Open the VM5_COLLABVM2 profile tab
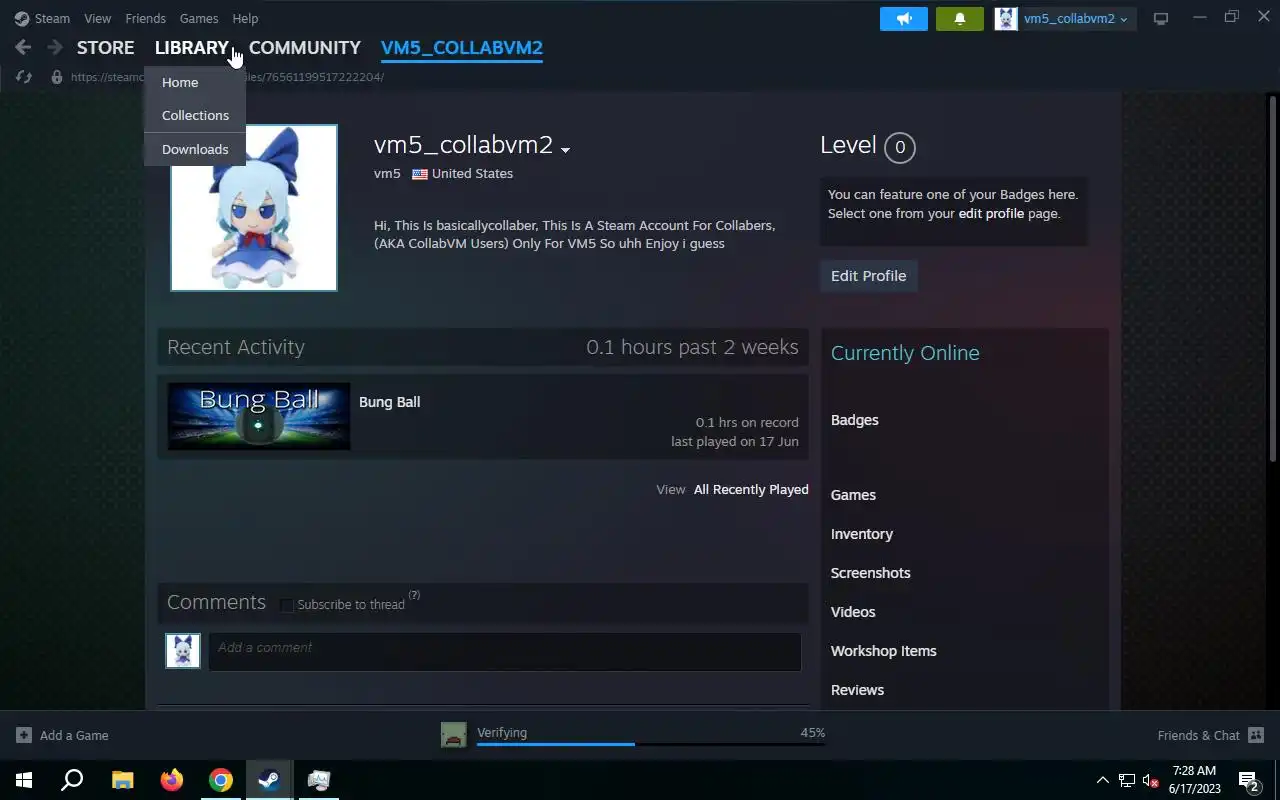Image resolution: width=1280 pixels, height=800 pixels. coord(462,47)
